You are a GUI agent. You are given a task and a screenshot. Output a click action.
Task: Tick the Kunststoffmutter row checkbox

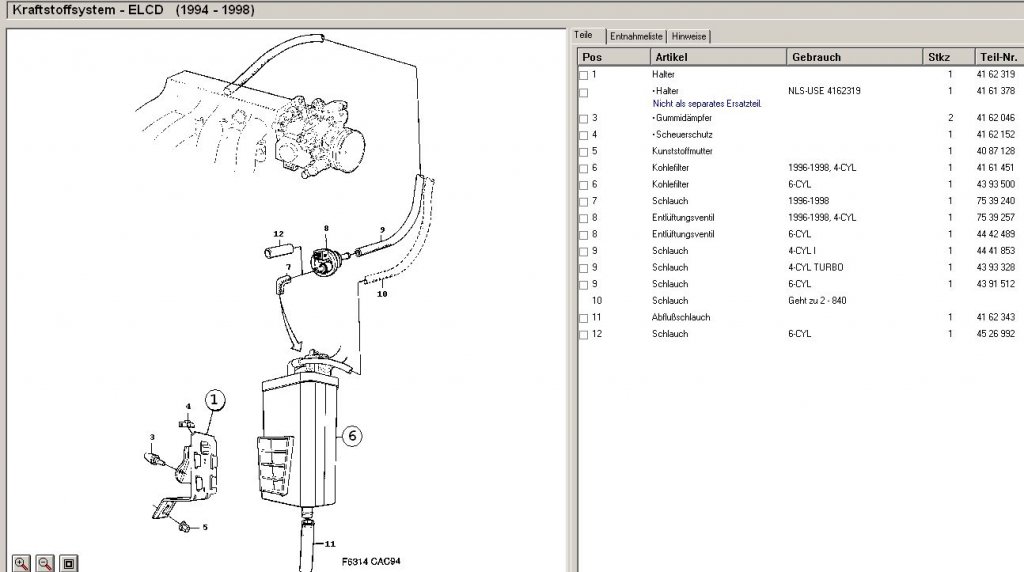tap(584, 152)
